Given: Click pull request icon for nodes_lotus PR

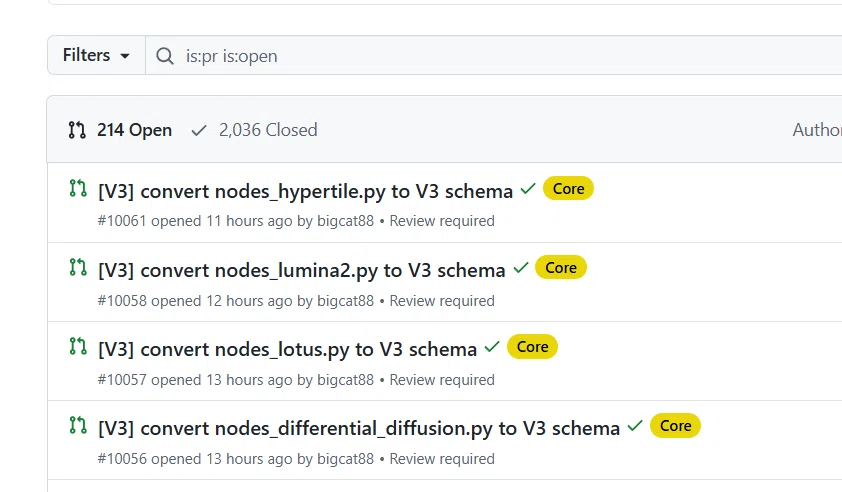Looking at the screenshot, I should click(x=78, y=346).
